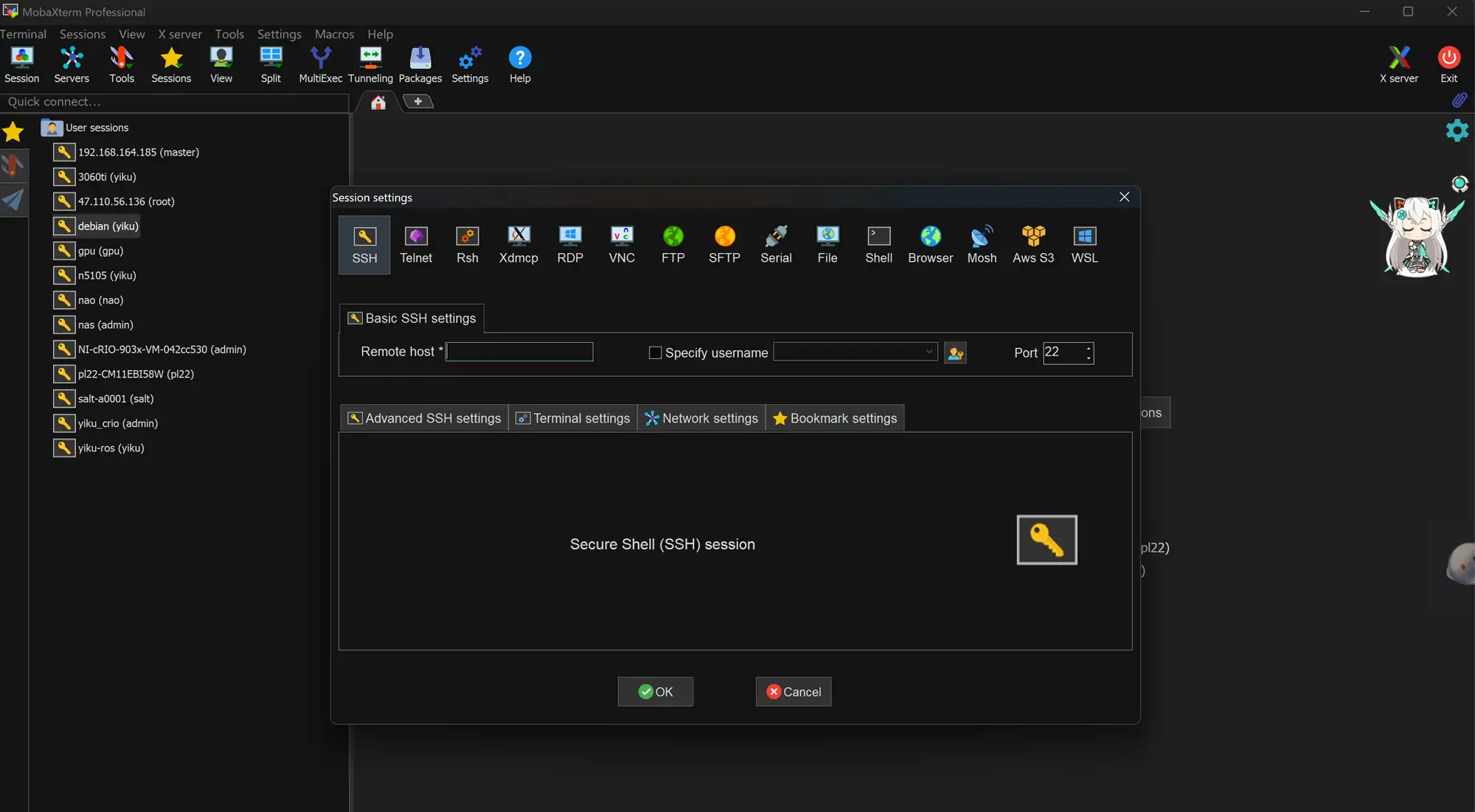Select the FTP session icon

[673, 245]
